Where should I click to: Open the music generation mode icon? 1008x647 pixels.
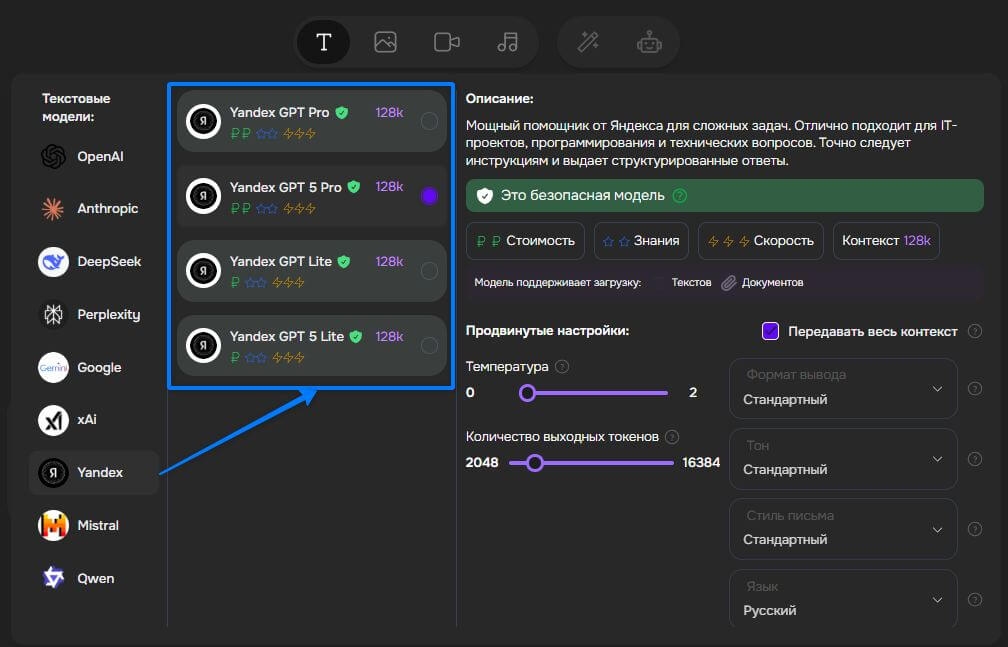(x=507, y=42)
